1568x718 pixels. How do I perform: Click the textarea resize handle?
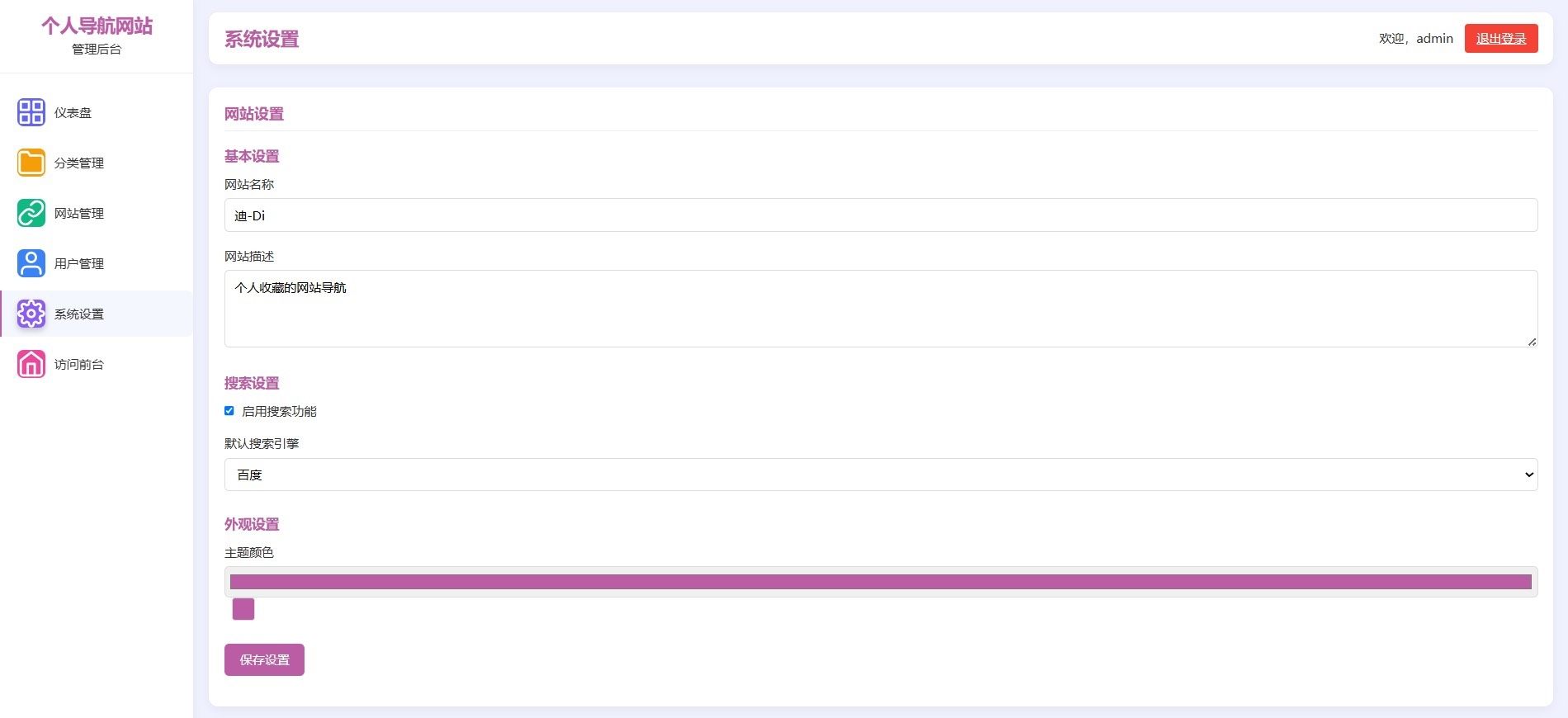[x=1532, y=342]
